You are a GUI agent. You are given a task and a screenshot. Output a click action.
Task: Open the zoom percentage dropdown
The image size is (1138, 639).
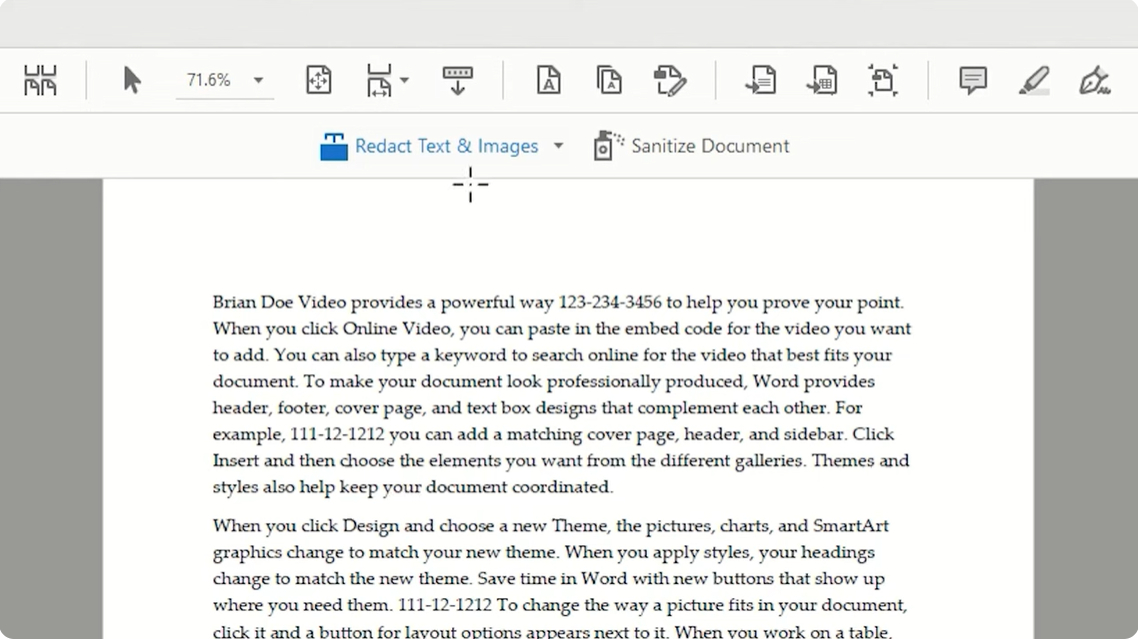258,80
